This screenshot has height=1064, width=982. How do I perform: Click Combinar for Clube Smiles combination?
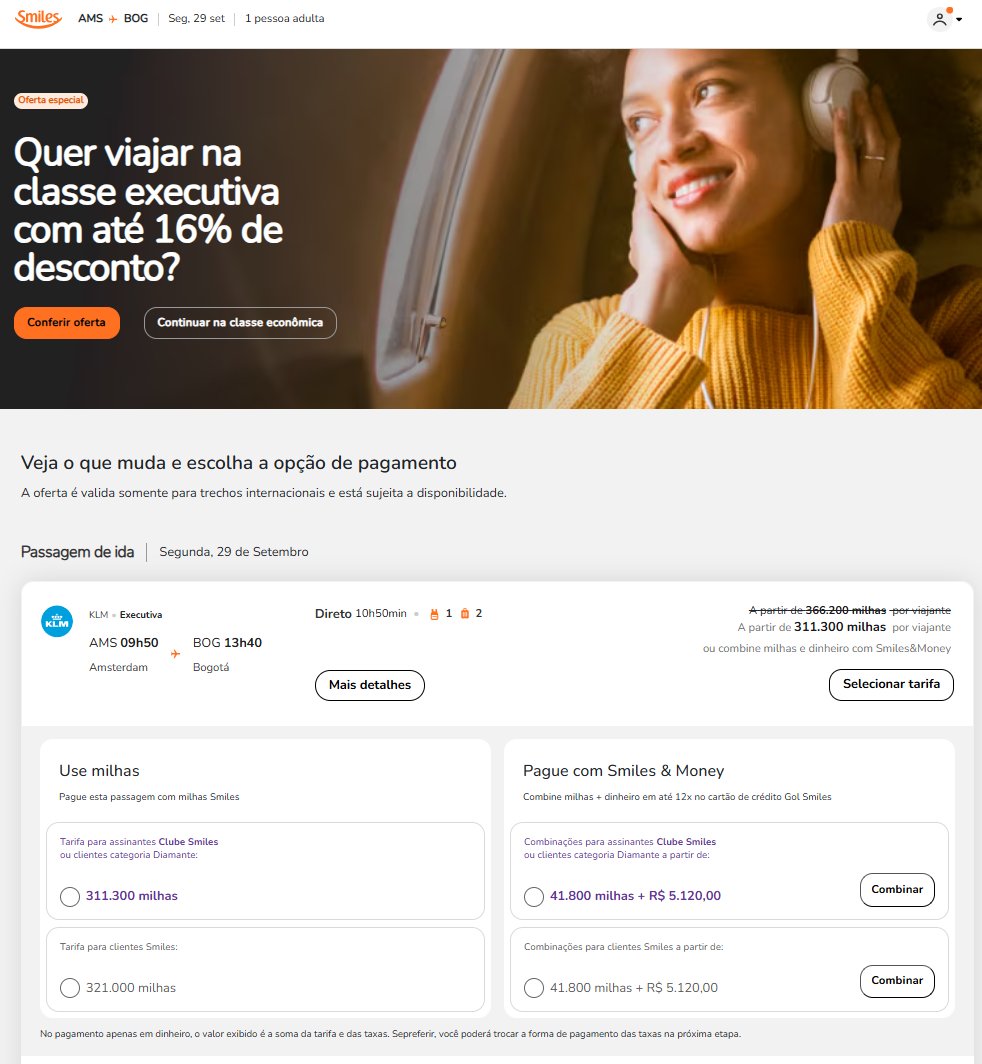(x=897, y=890)
